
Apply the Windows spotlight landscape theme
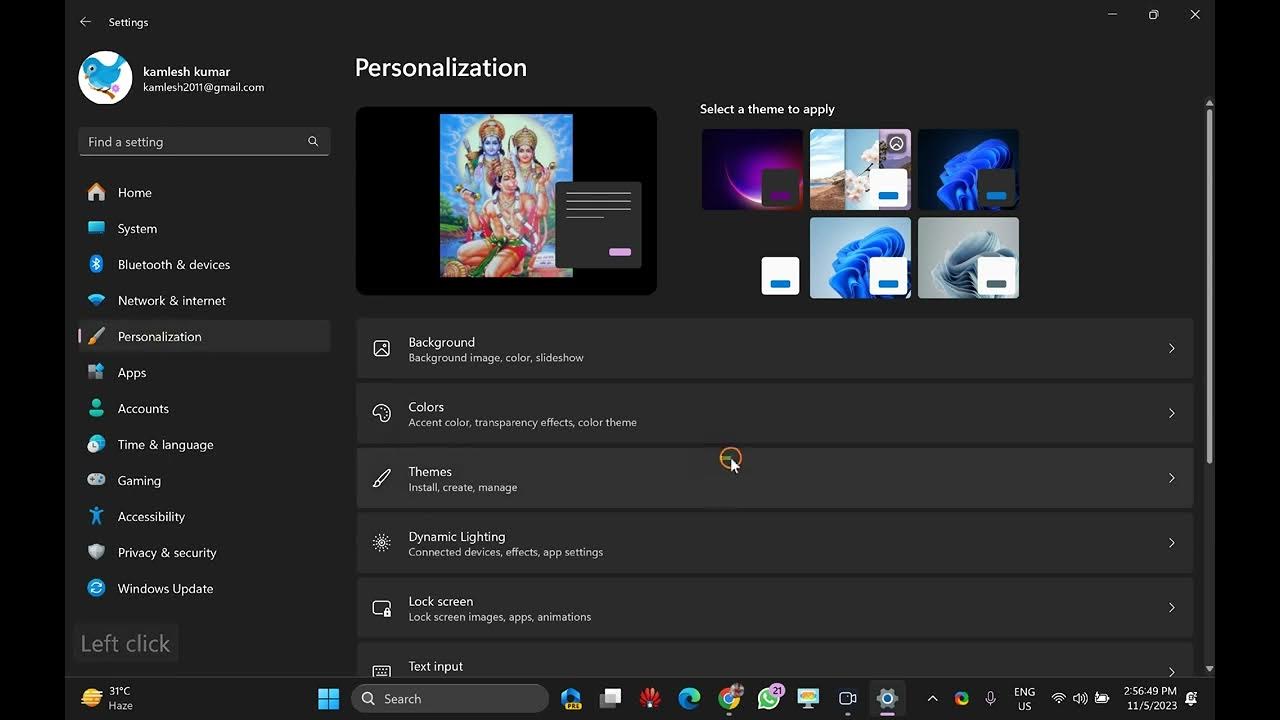(x=860, y=170)
